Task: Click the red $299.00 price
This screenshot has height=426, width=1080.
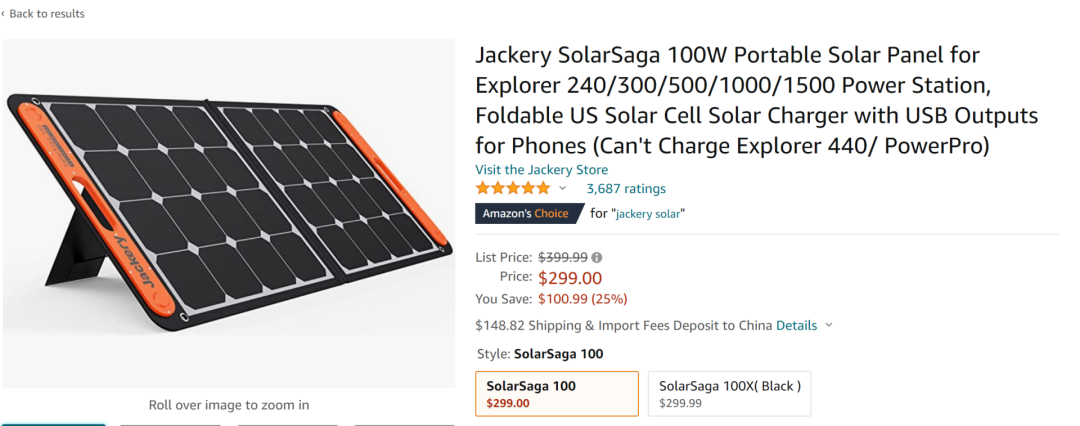Action: tap(570, 278)
